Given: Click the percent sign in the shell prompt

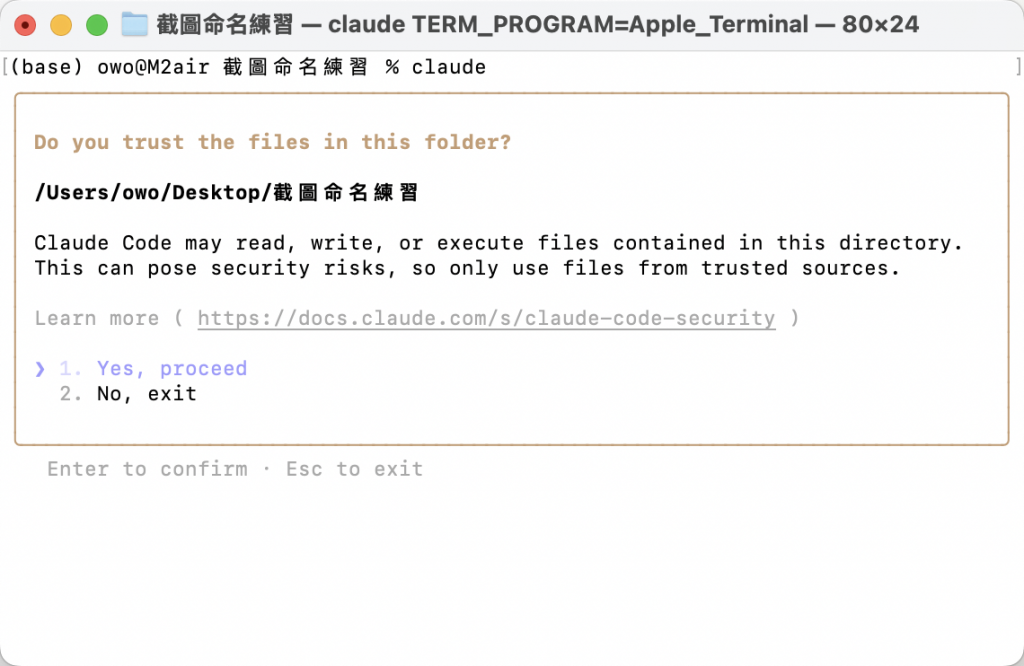Looking at the screenshot, I should (x=392, y=67).
